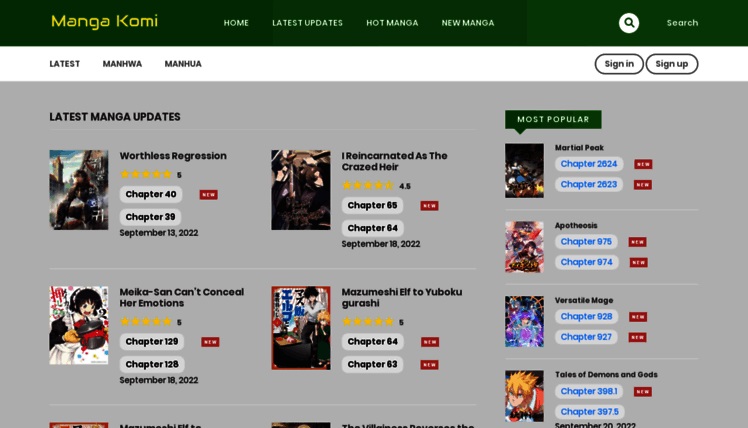Open the Martial Peak title link
The image size is (748, 428).
[579, 148]
